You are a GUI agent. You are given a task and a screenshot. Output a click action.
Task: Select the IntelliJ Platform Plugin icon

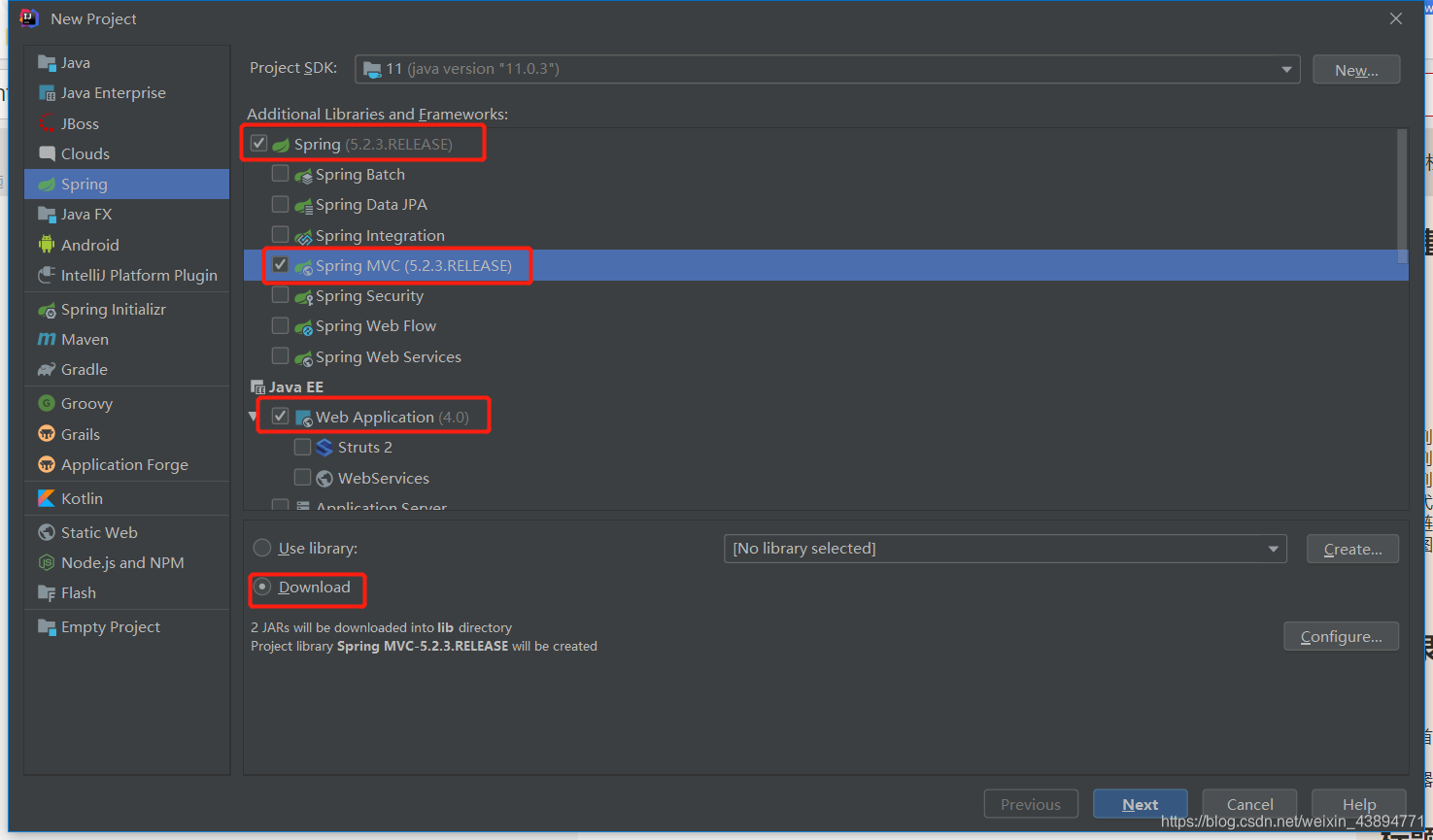tap(47, 275)
